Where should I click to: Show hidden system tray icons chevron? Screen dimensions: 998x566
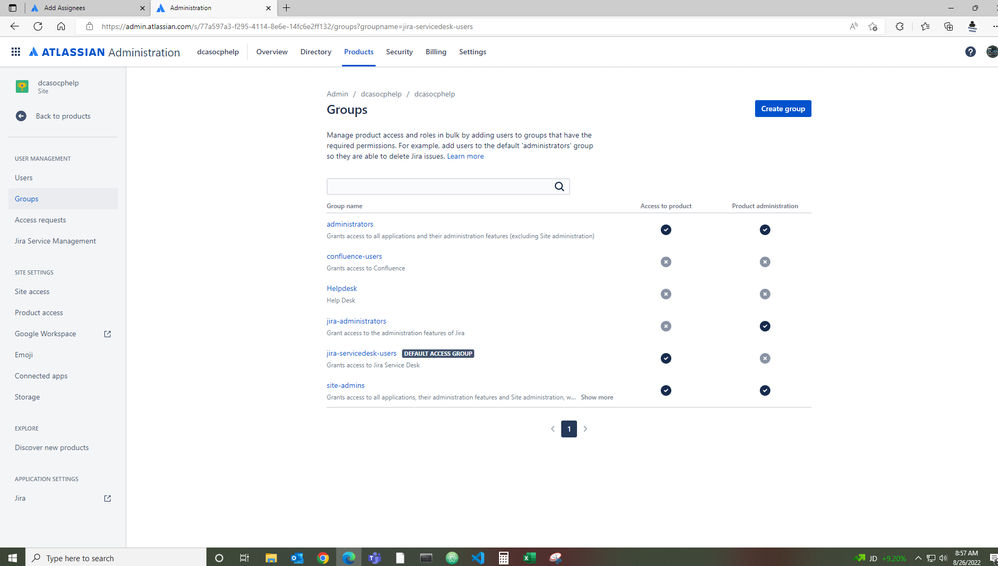918,558
